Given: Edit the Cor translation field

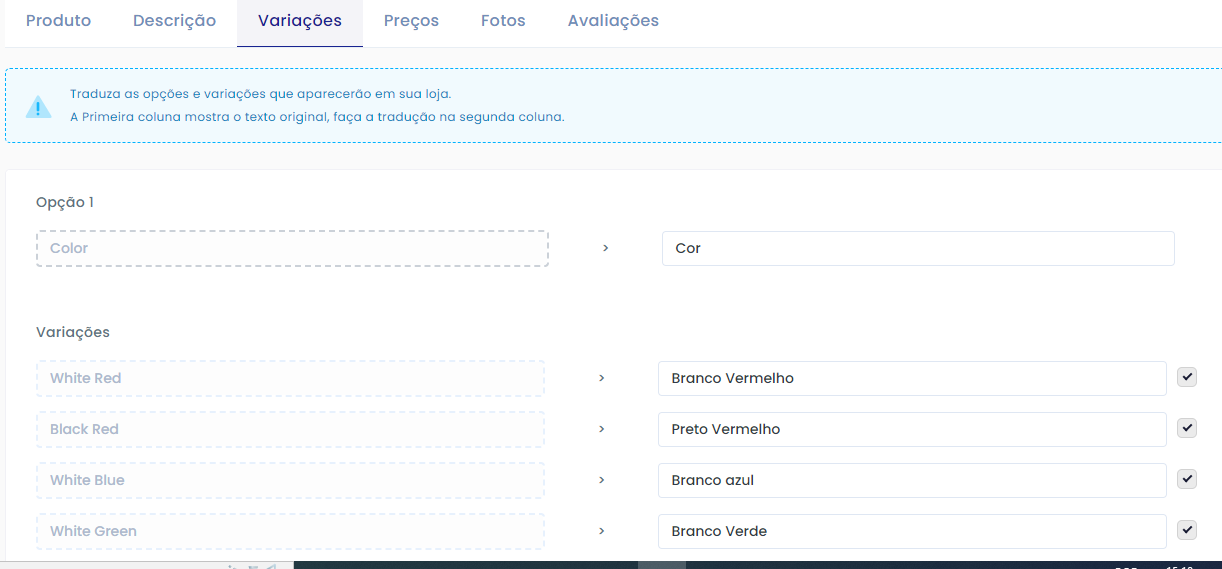Looking at the screenshot, I should 918,248.
